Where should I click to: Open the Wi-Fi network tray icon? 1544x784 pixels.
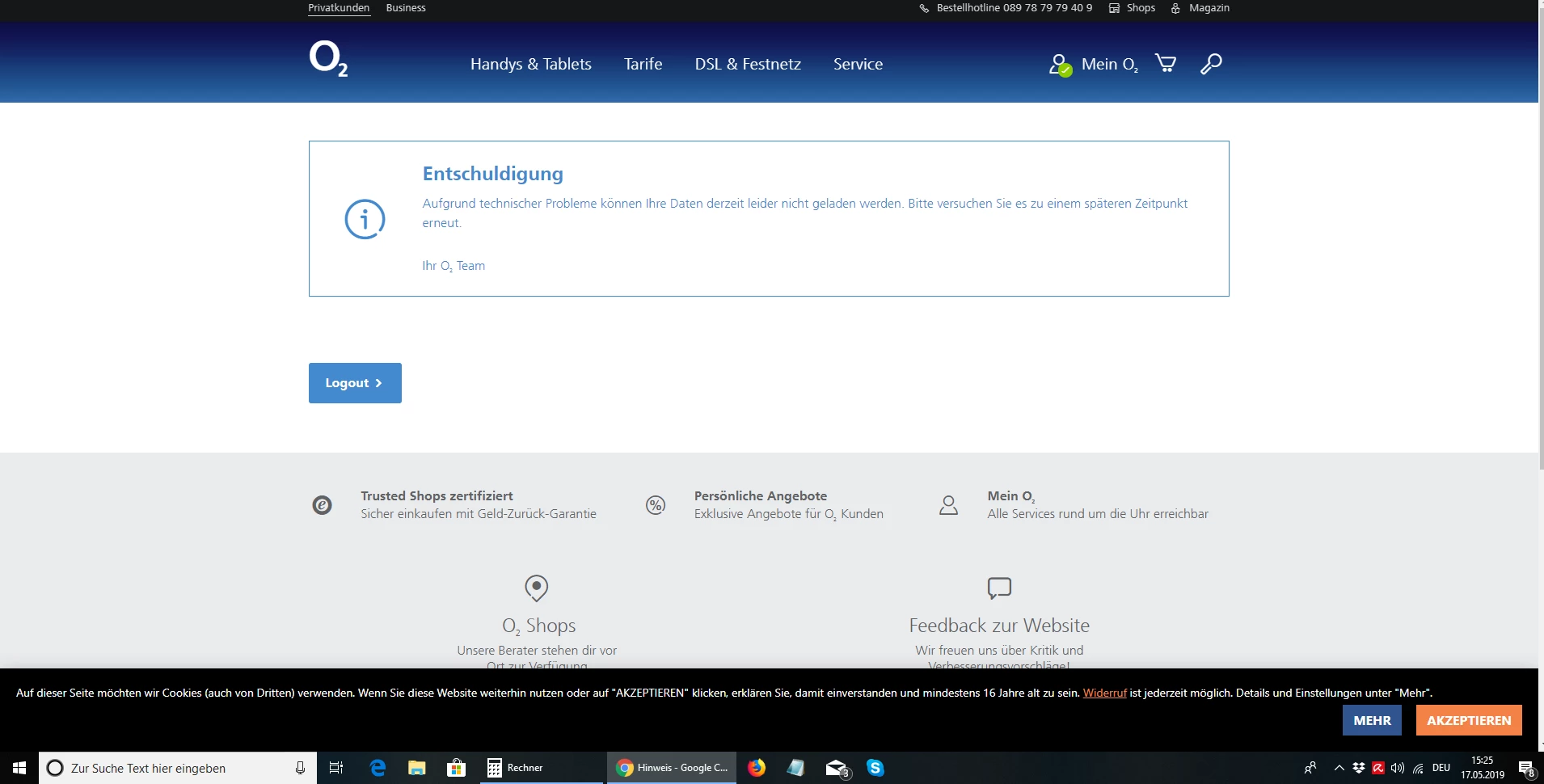(1418, 768)
